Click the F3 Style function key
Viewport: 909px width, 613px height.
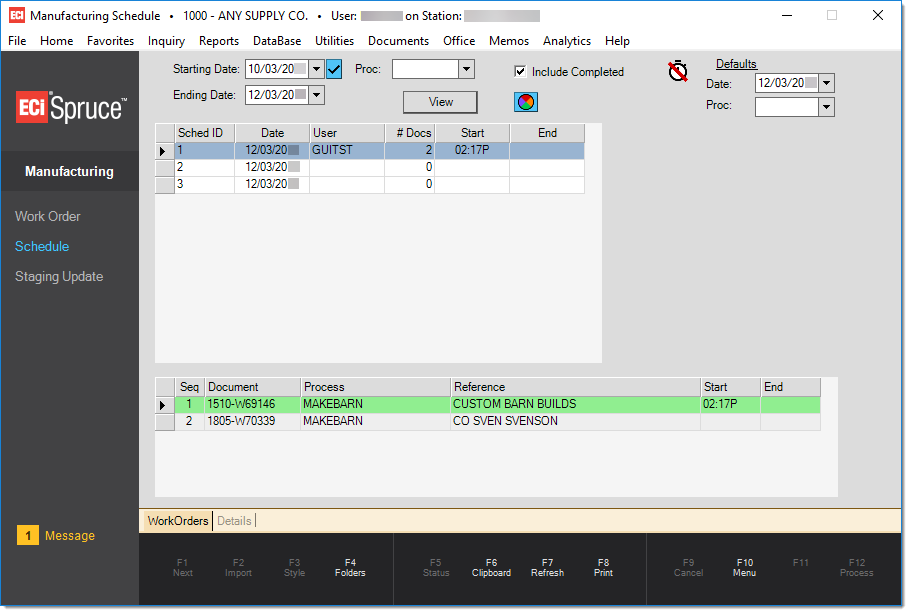pos(294,567)
